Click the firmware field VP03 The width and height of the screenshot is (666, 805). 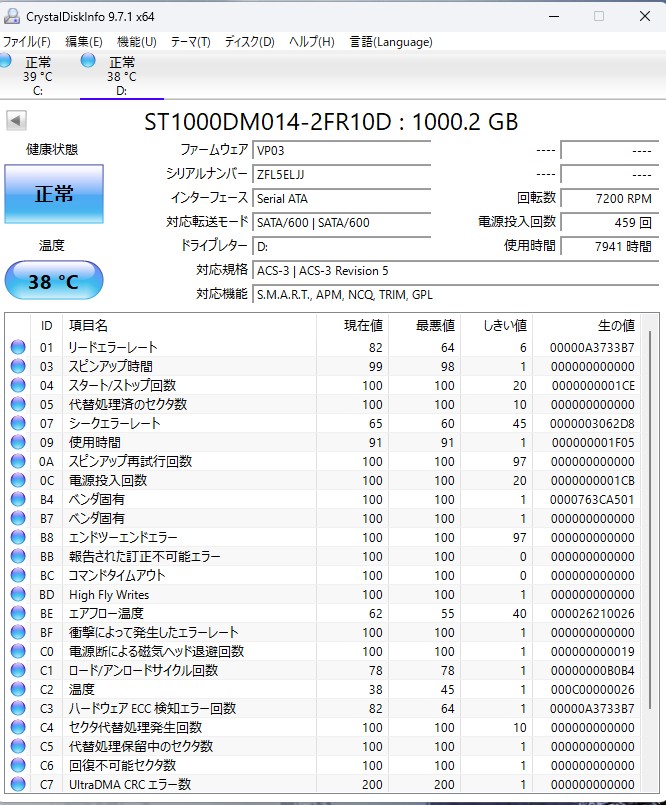point(341,150)
